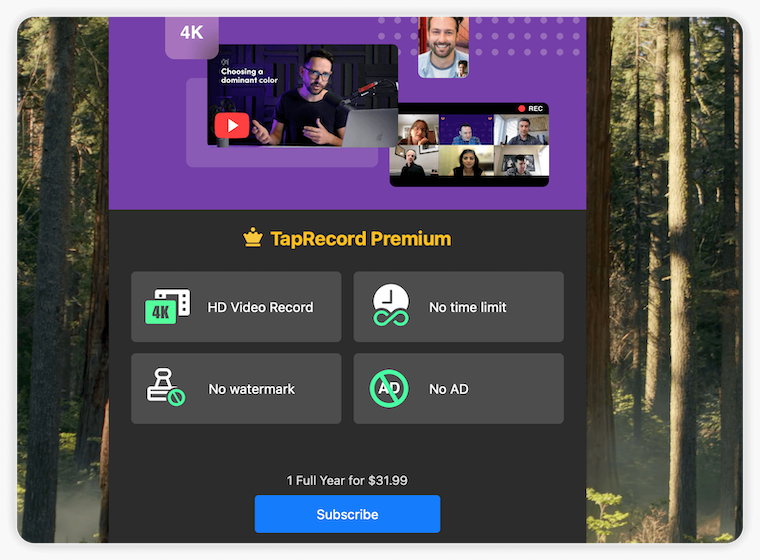Select the No time limit label

pyautogui.click(x=467, y=307)
